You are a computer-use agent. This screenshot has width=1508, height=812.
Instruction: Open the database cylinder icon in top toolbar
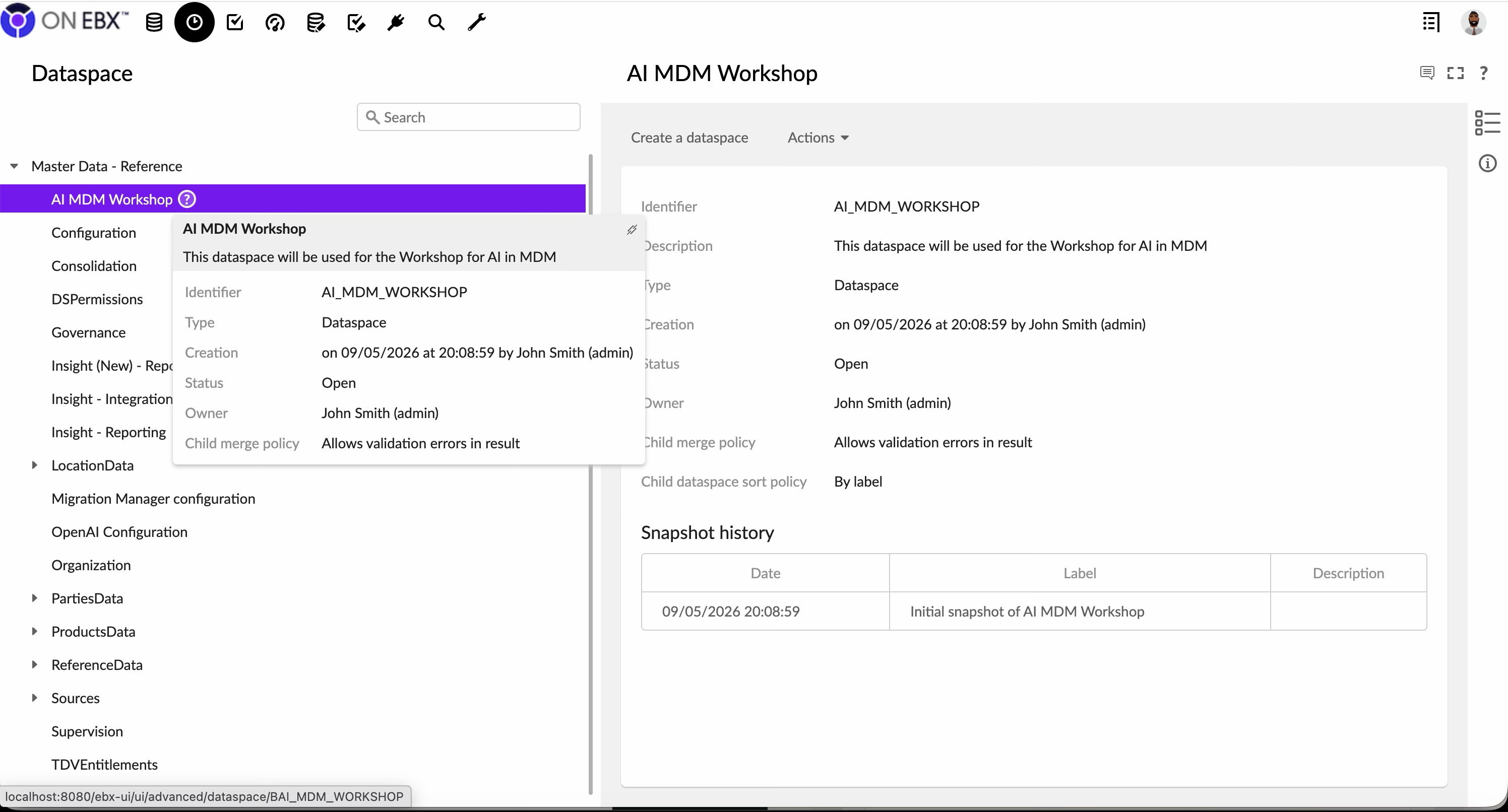tap(154, 22)
